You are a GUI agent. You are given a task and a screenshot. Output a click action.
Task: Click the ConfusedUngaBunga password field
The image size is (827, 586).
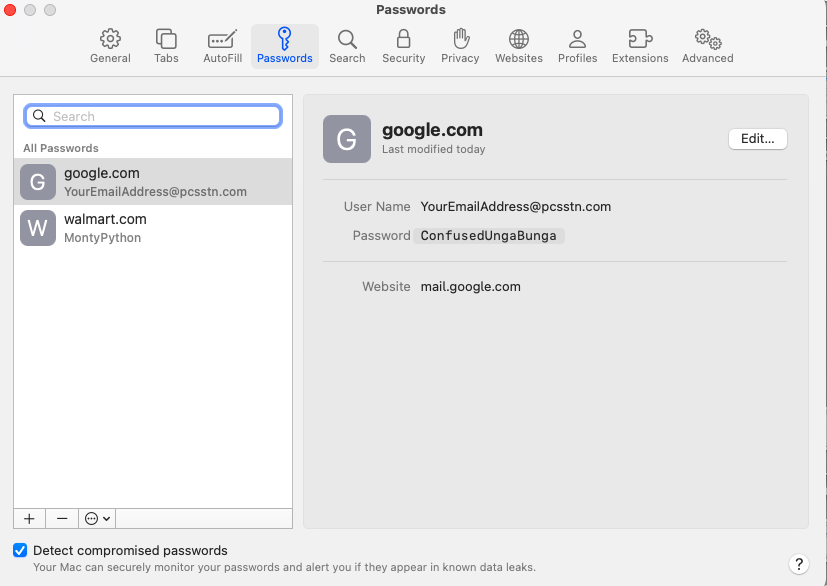pos(488,236)
